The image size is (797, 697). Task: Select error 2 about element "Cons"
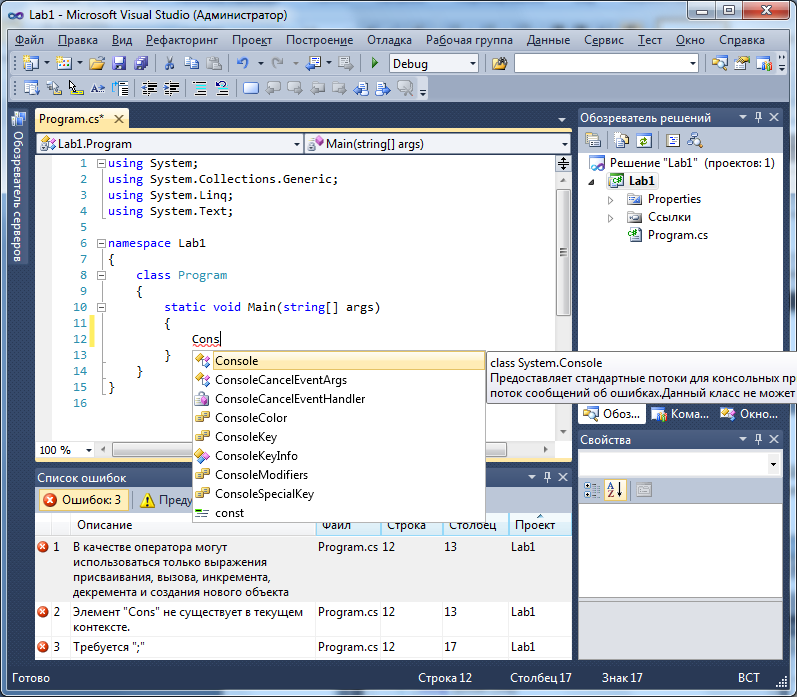tap(303, 619)
